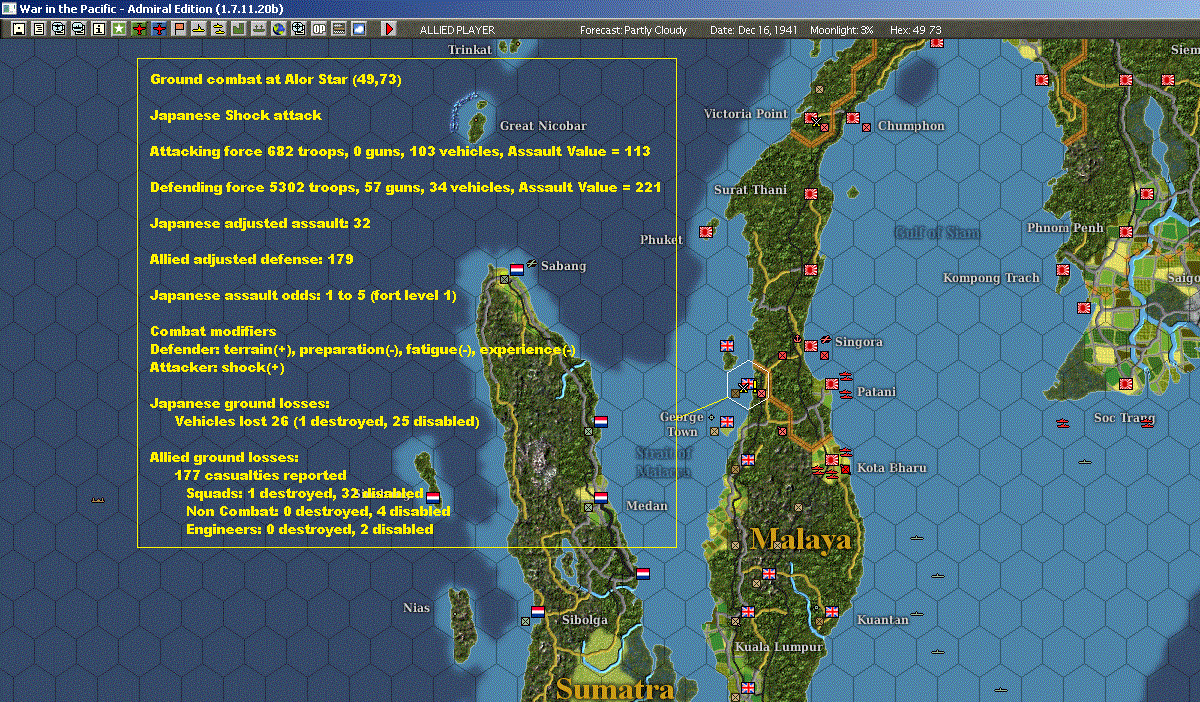
Task: Click the highlighted Alor Star hex units
Action: tap(746, 385)
